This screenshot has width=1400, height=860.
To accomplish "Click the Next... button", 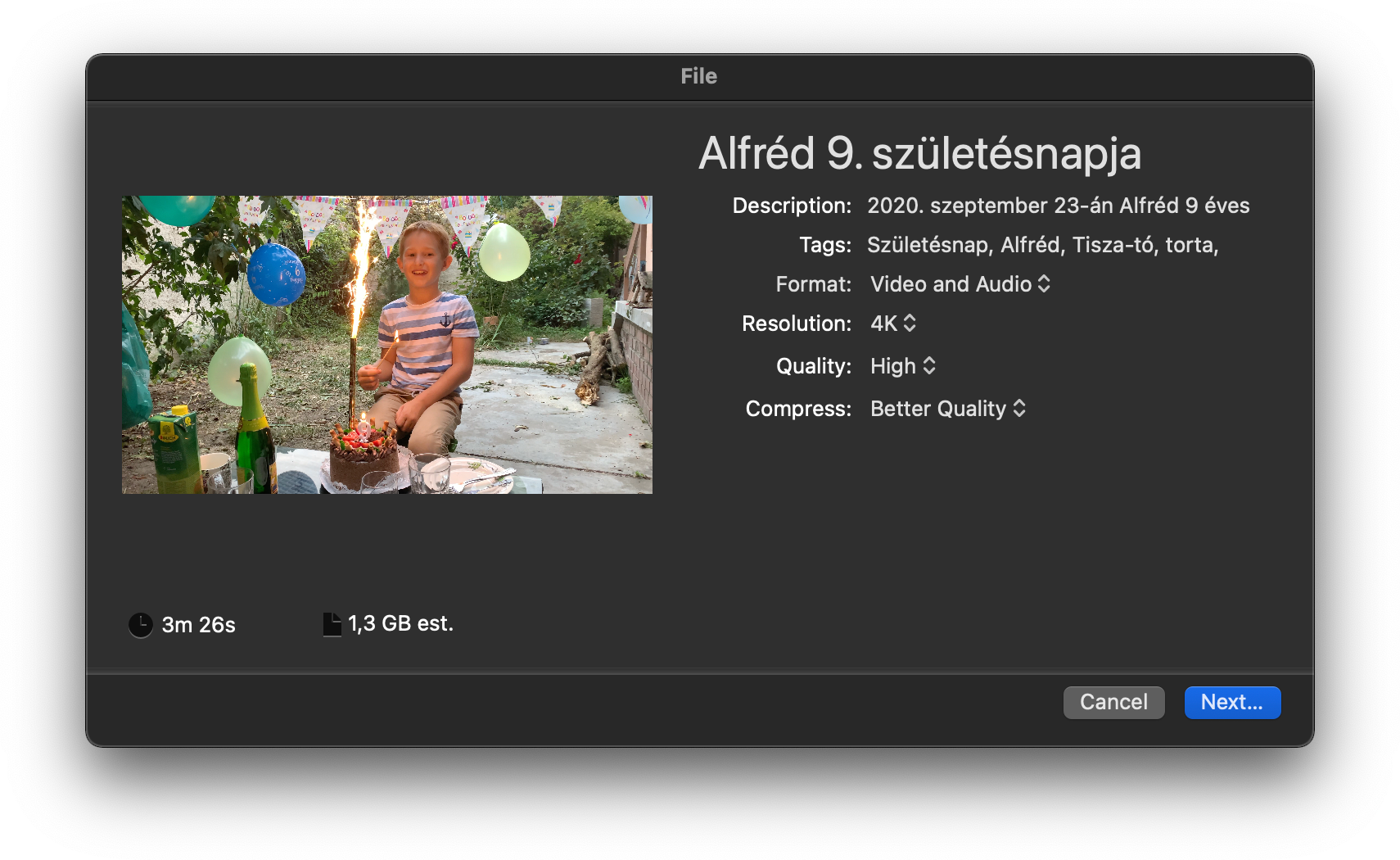I will pos(1232,702).
